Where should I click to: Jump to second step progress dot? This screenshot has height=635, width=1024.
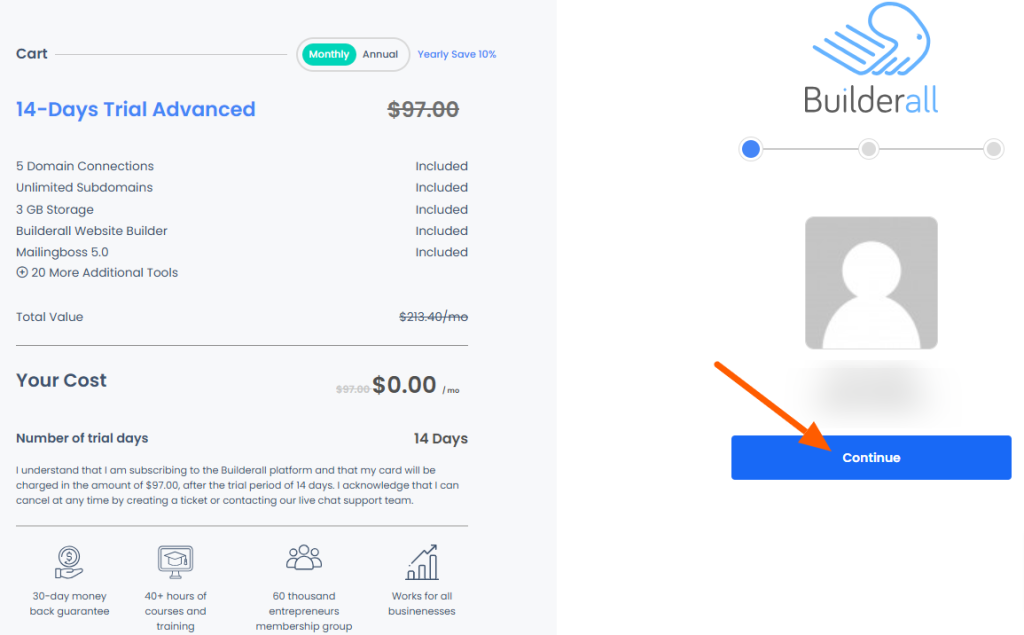pos(868,149)
